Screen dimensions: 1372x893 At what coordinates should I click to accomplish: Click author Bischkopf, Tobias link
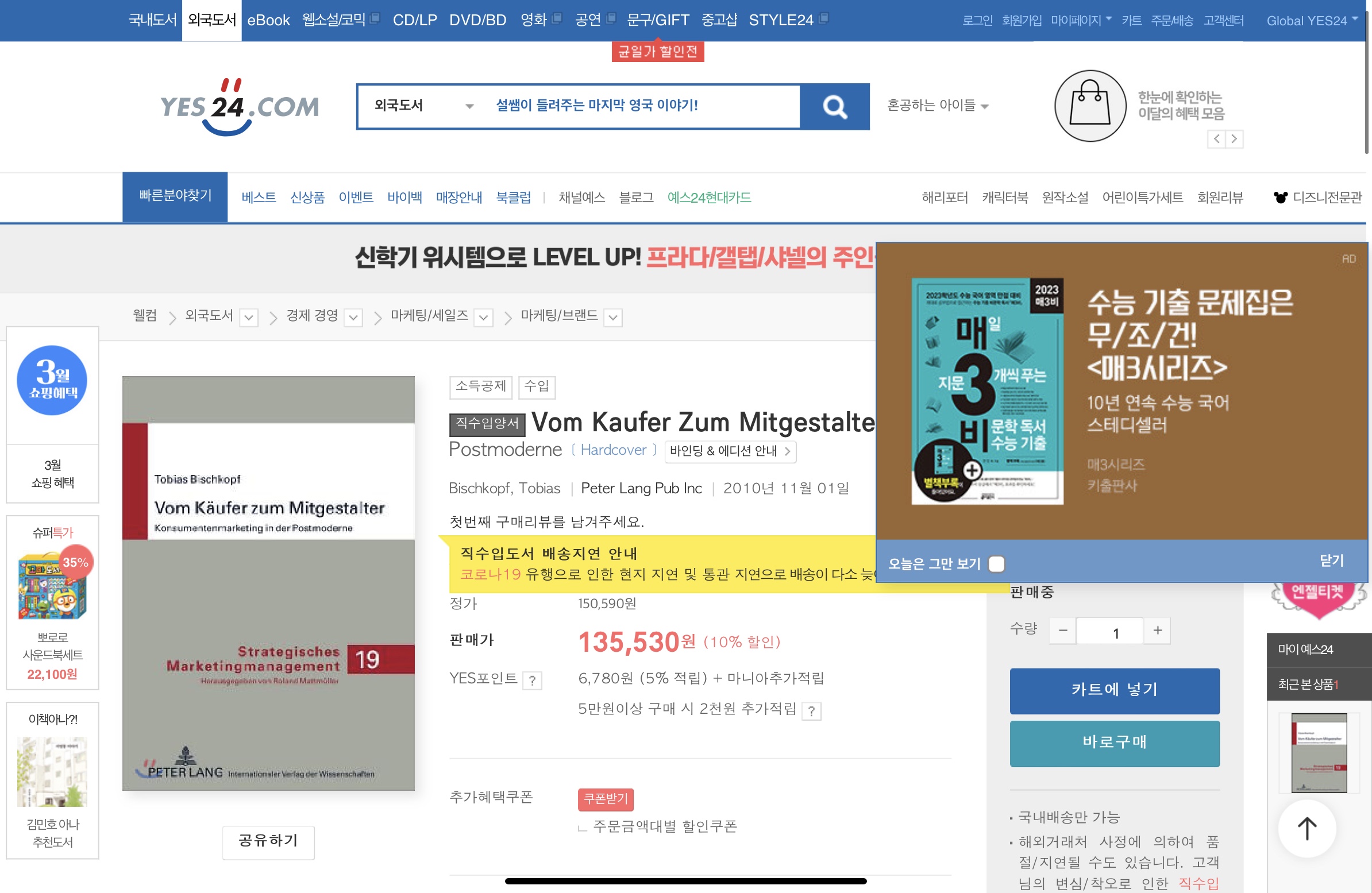[x=504, y=489]
